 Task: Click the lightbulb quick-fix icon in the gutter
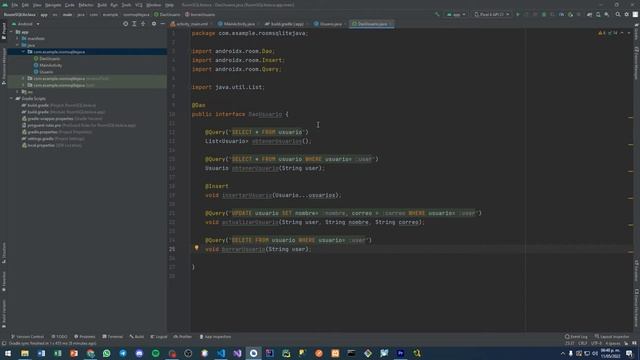coord(196,248)
